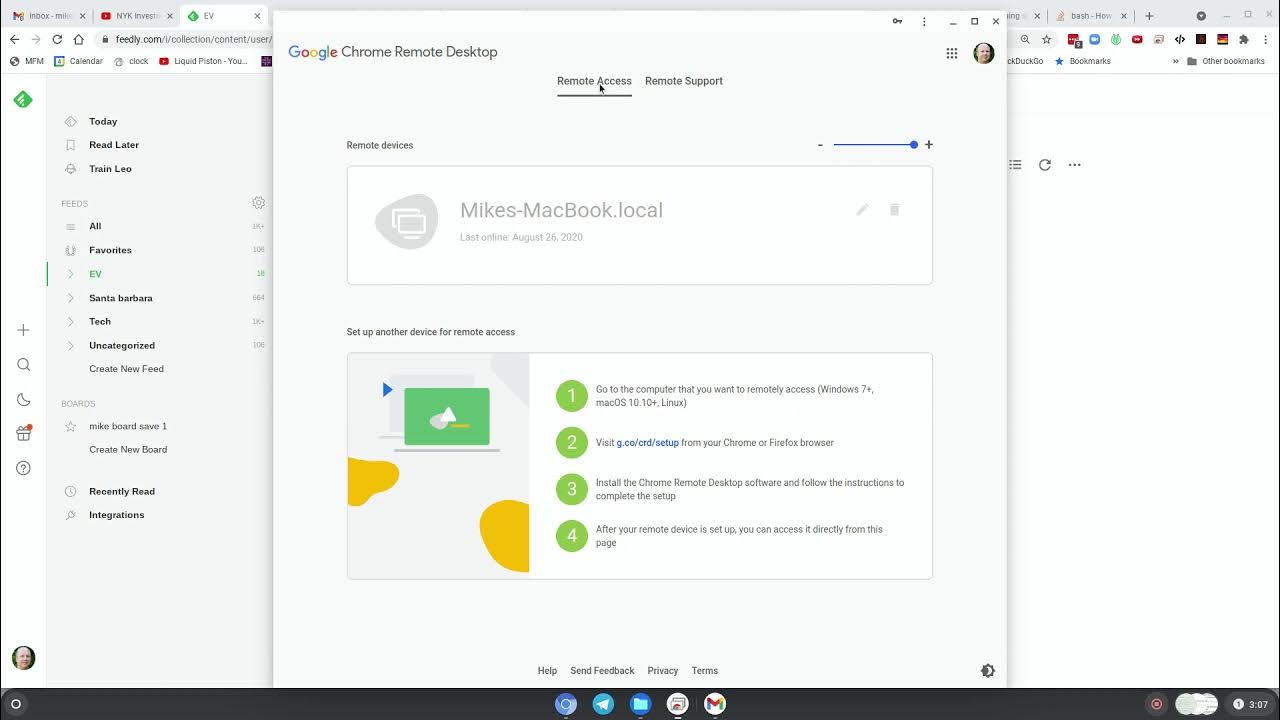1280x720 pixels.
Task: Toggle Feedly night mode moon icon
Action: [23, 400]
